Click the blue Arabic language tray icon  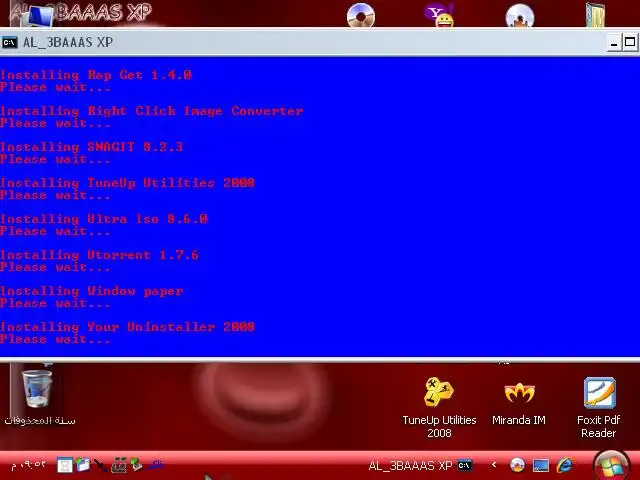point(156,464)
